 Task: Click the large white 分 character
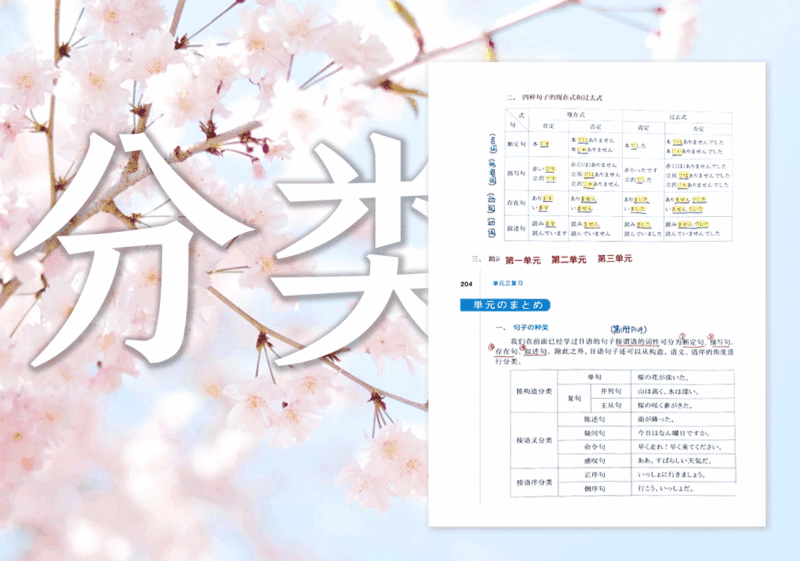pos(134,251)
